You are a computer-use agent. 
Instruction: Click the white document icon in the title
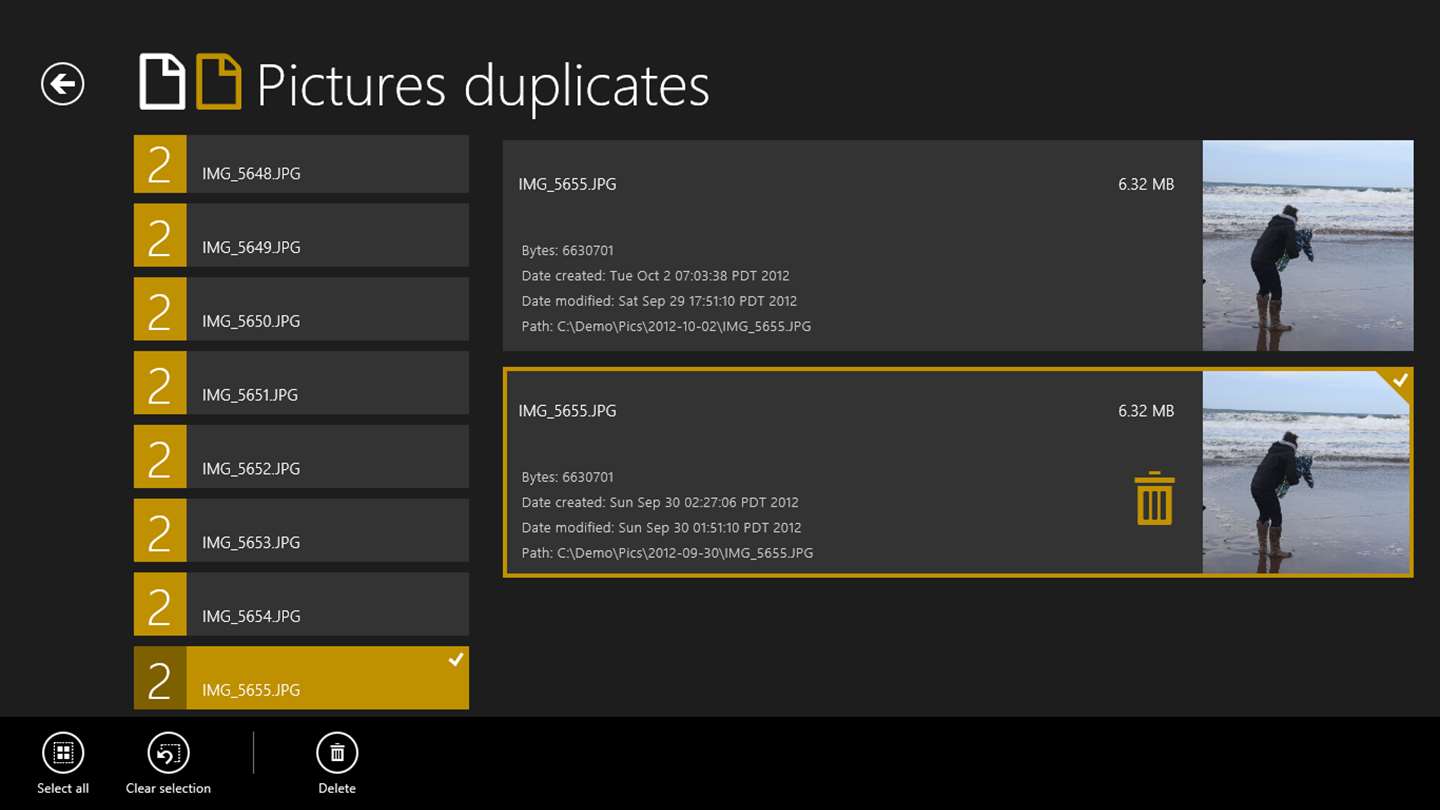(162, 83)
